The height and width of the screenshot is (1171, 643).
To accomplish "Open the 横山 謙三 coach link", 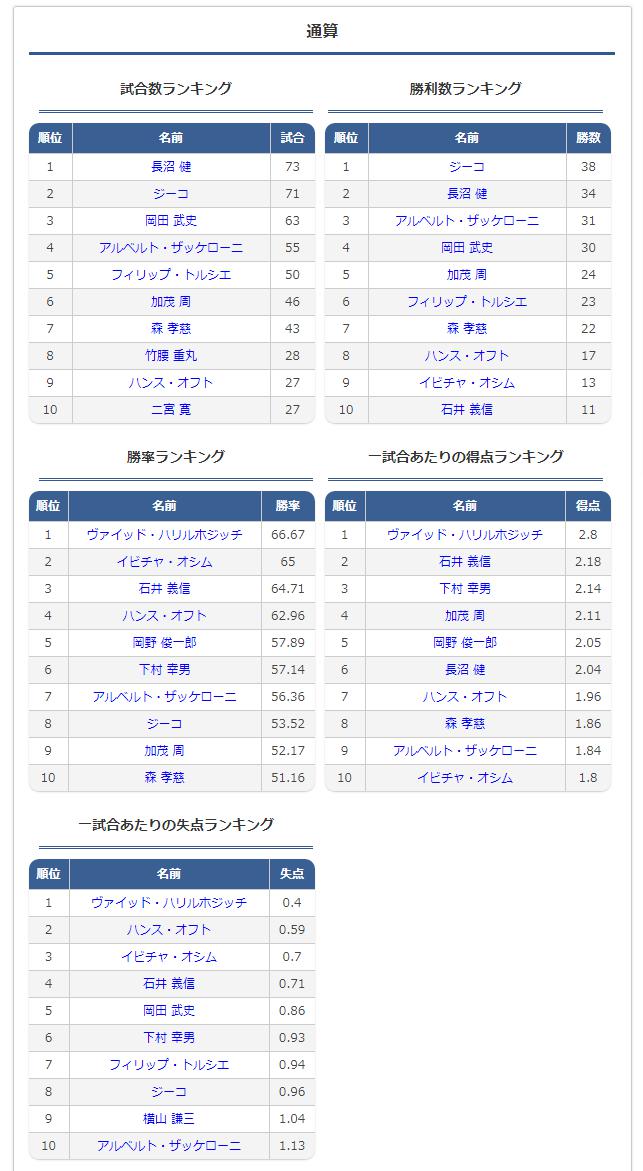I will click(169, 1118).
